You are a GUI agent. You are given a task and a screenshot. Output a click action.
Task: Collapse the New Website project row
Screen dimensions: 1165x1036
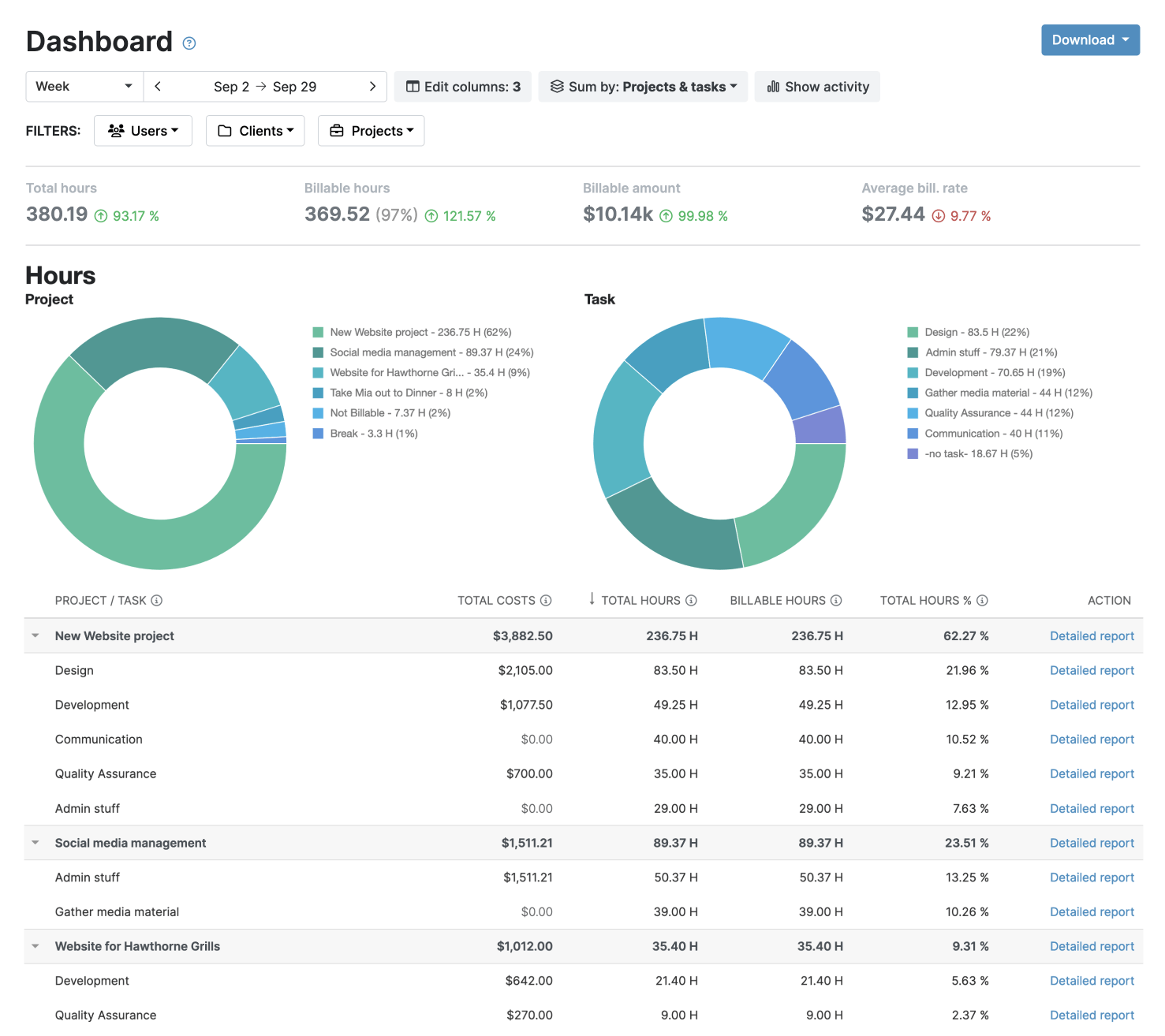click(35, 635)
